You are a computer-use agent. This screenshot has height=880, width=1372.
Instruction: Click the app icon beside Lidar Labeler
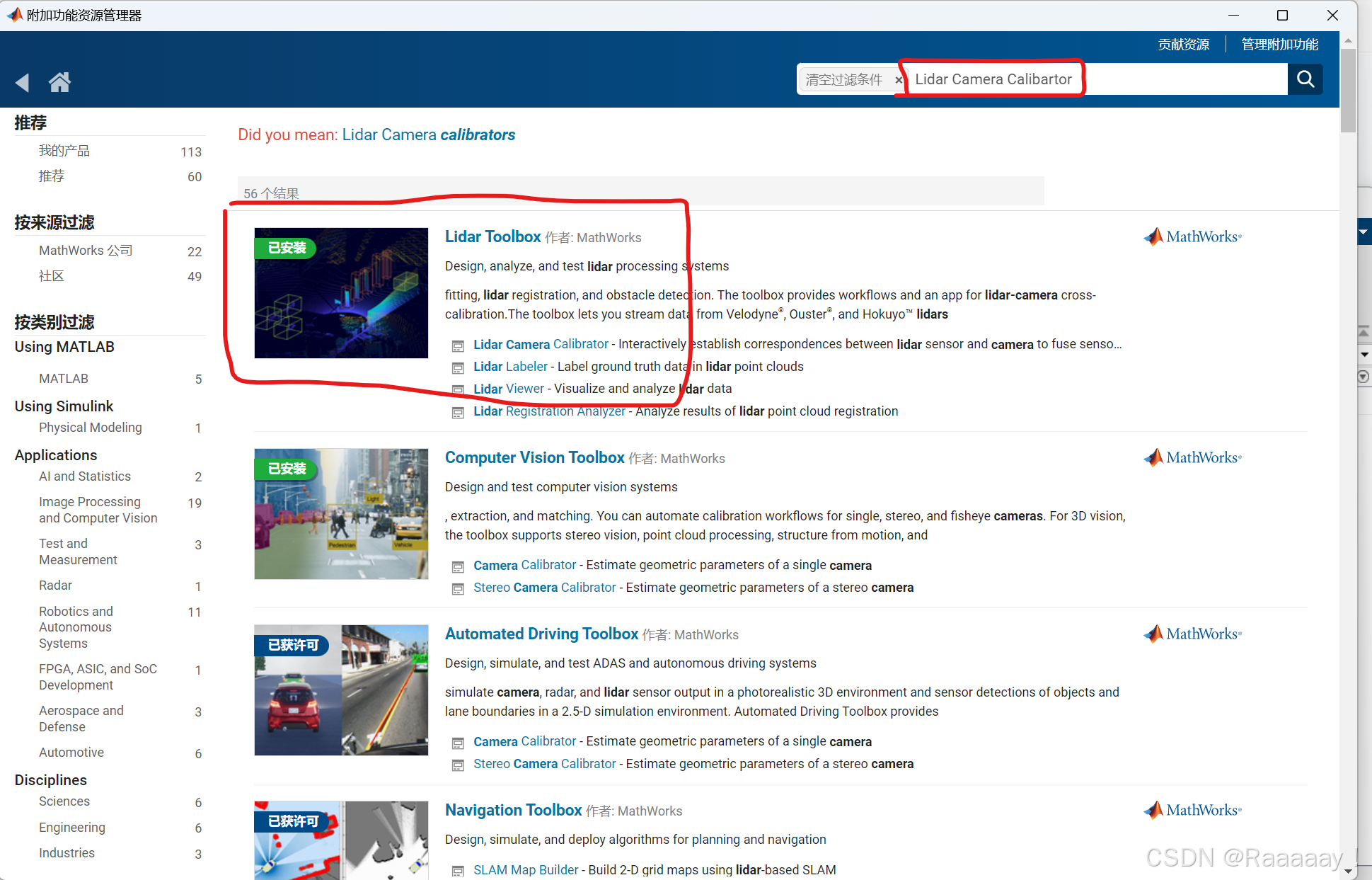pos(458,367)
